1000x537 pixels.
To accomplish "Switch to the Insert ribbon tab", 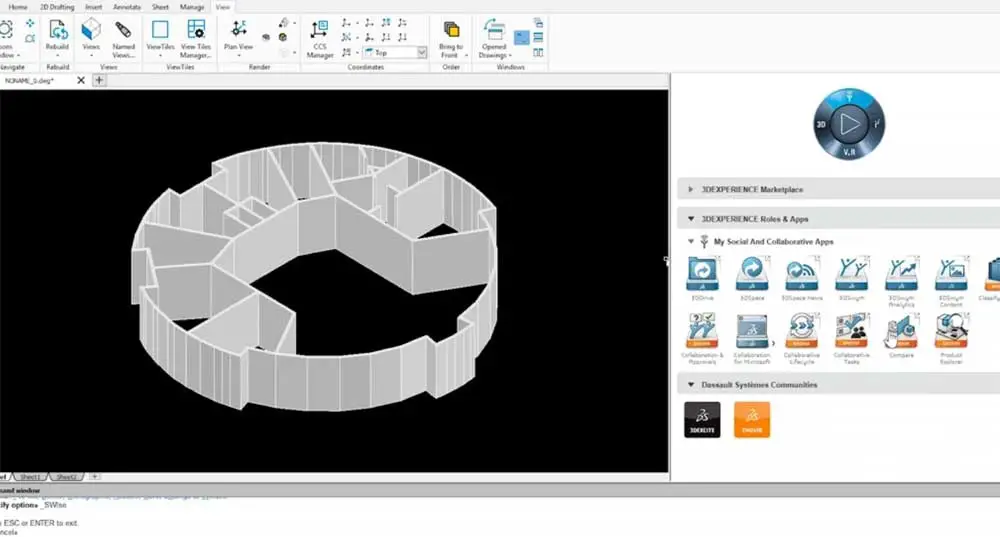I will point(94,7).
